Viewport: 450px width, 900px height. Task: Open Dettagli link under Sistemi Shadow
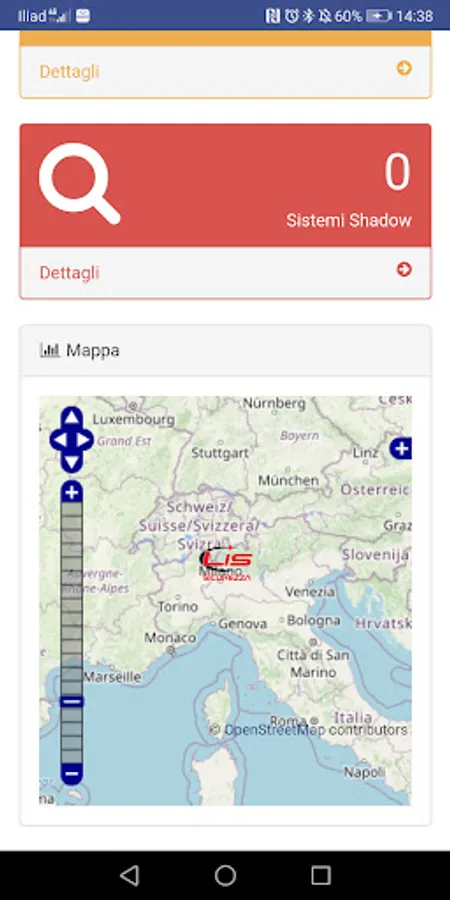point(69,273)
